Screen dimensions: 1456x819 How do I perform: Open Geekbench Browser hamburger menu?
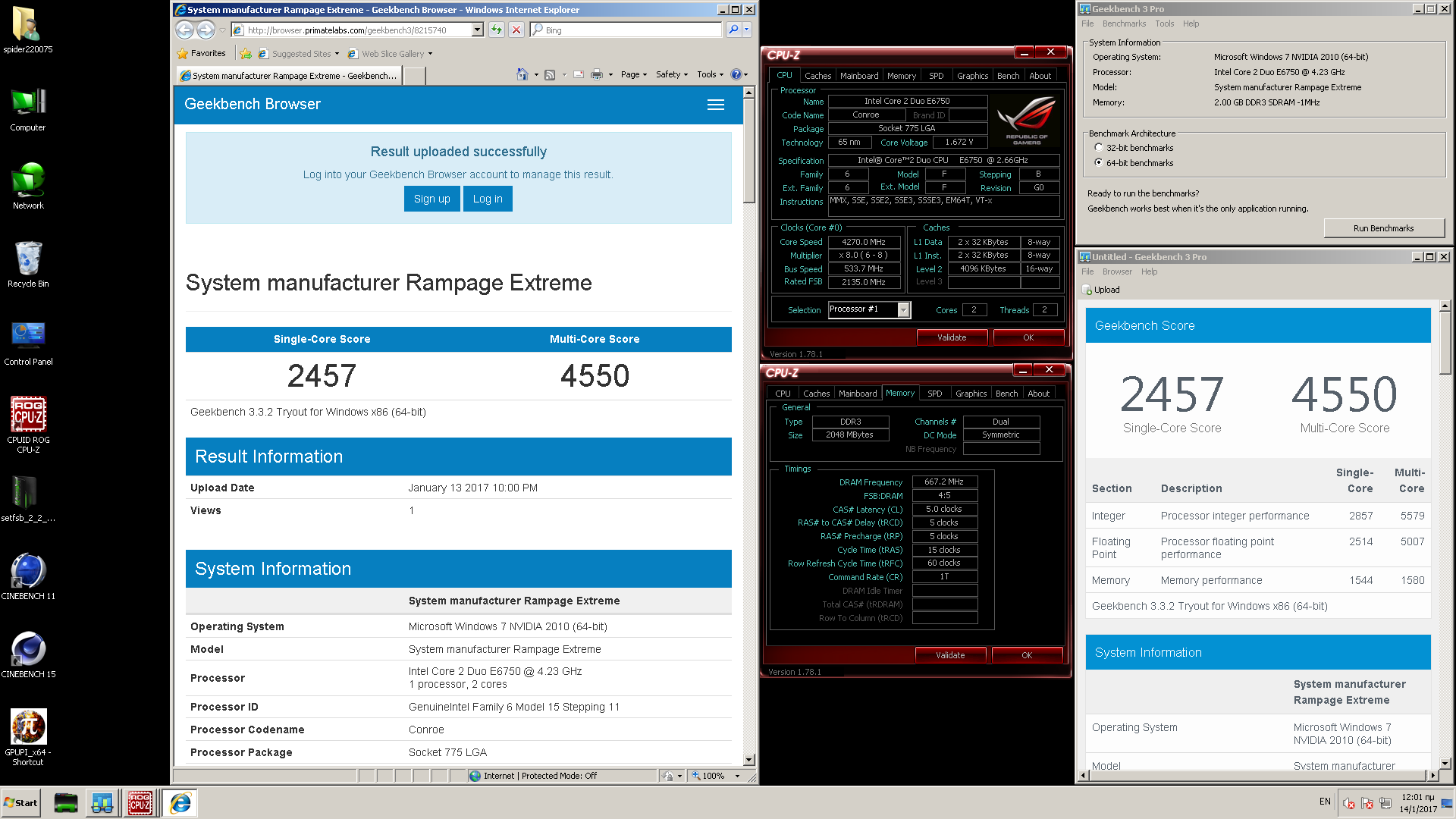tap(715, 105)
